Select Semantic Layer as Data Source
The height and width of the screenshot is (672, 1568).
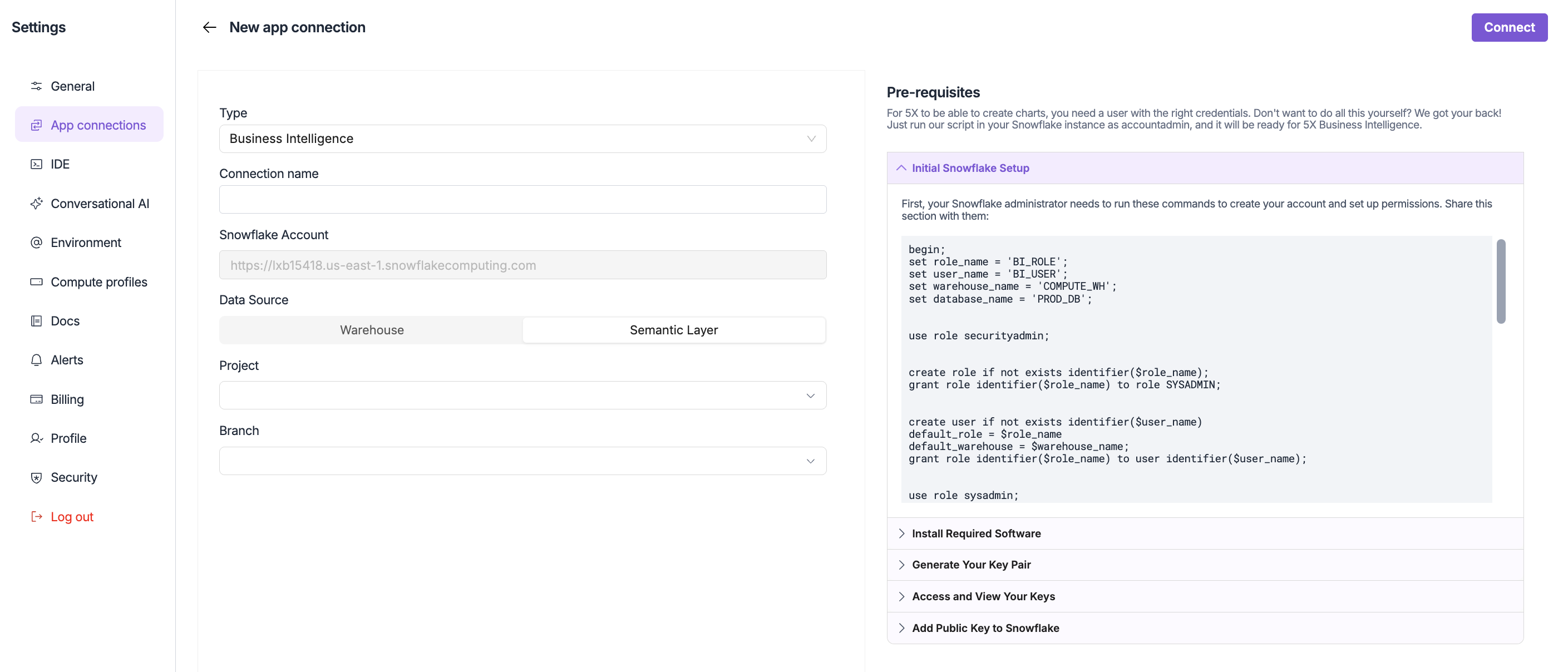(x=673, y=329)
